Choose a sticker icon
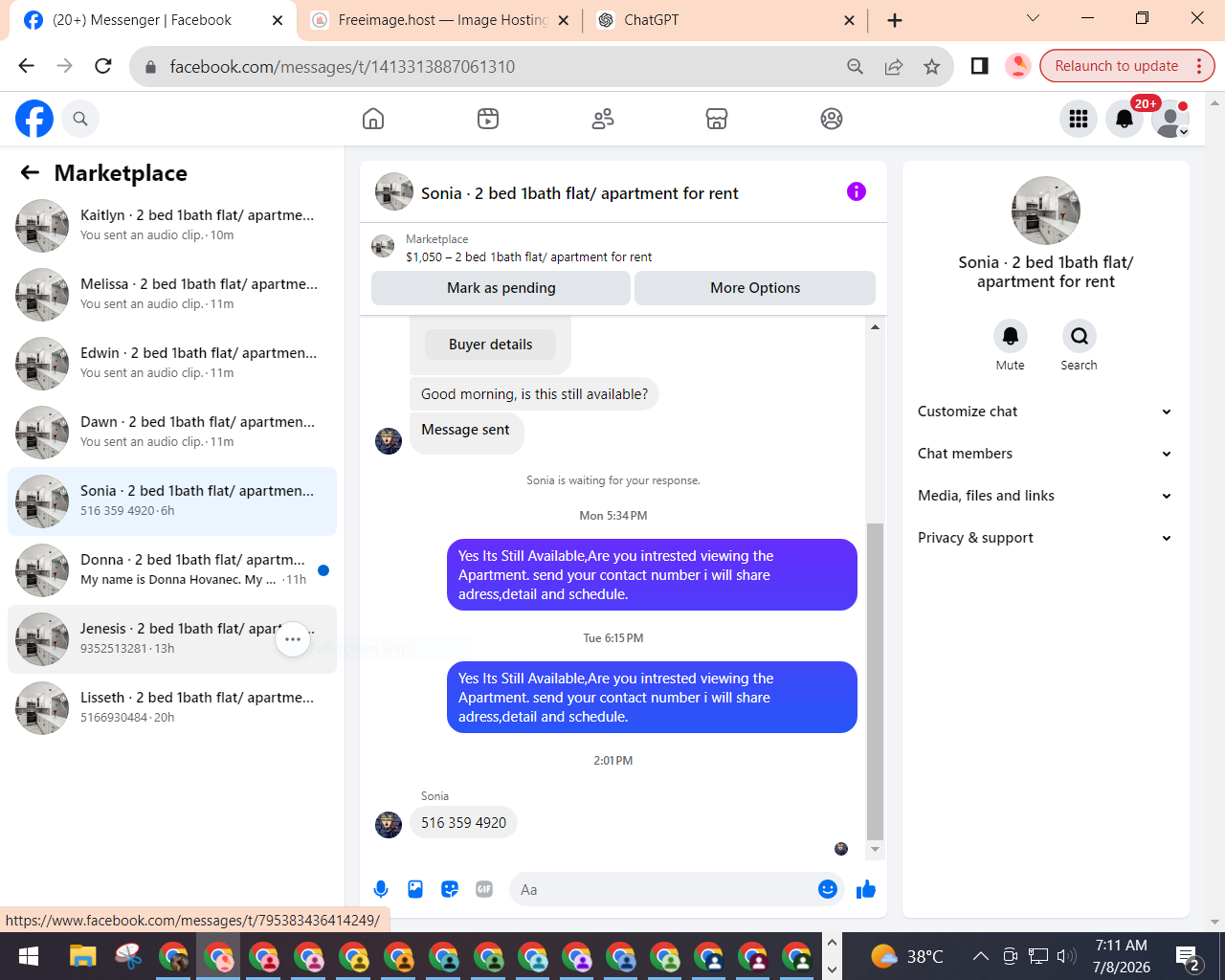1225x980 pixels. tap(450, 889)
